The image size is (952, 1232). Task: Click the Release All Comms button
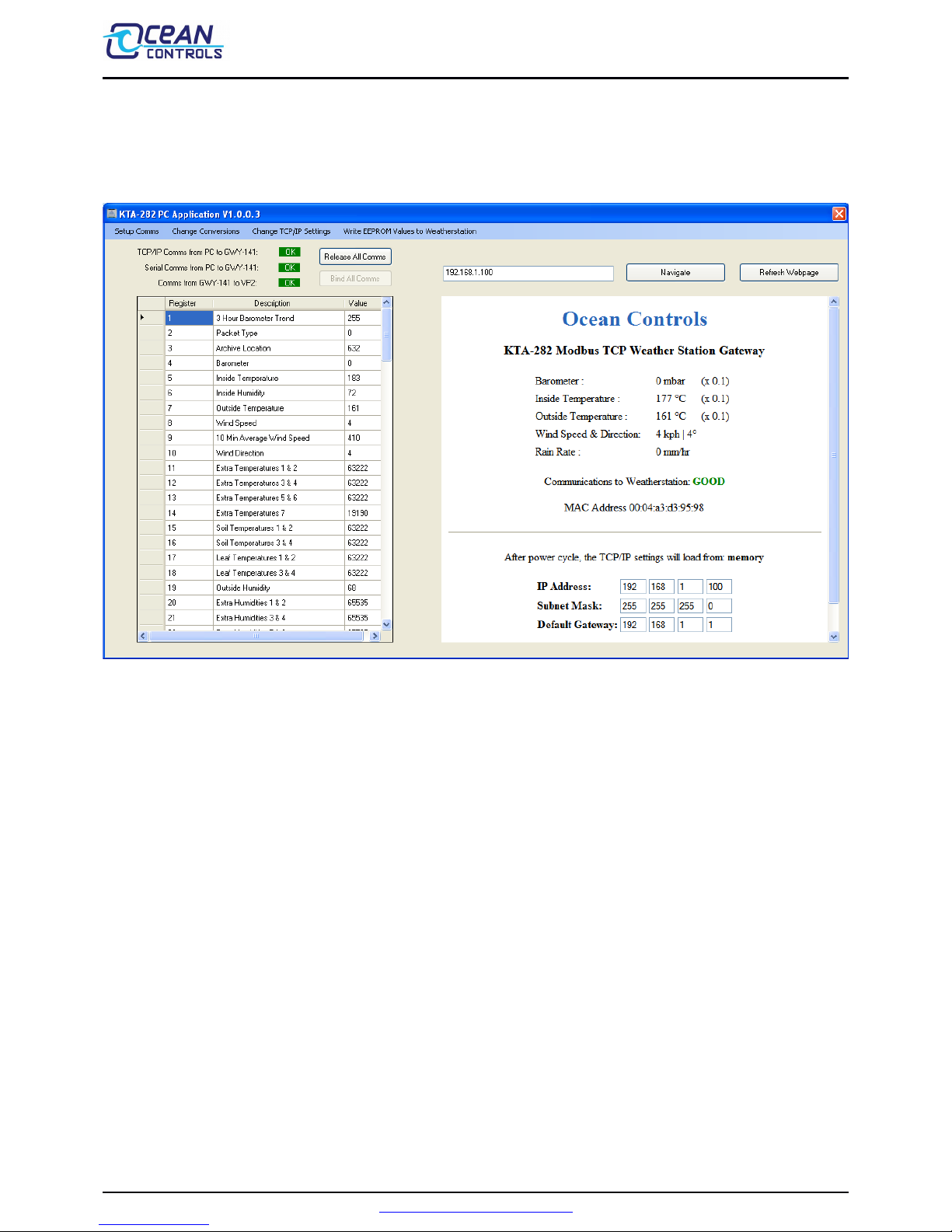coord(355,257)
